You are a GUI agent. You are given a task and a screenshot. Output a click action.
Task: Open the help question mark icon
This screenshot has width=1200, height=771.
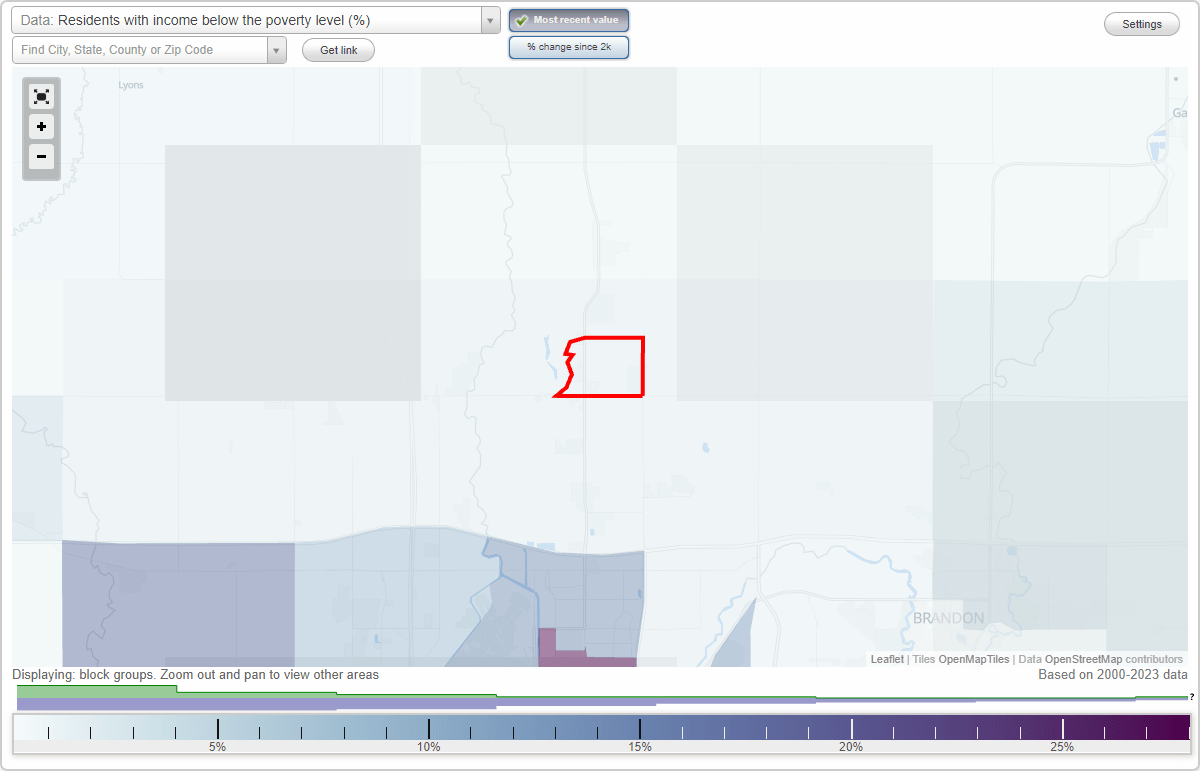point(1191,699)
